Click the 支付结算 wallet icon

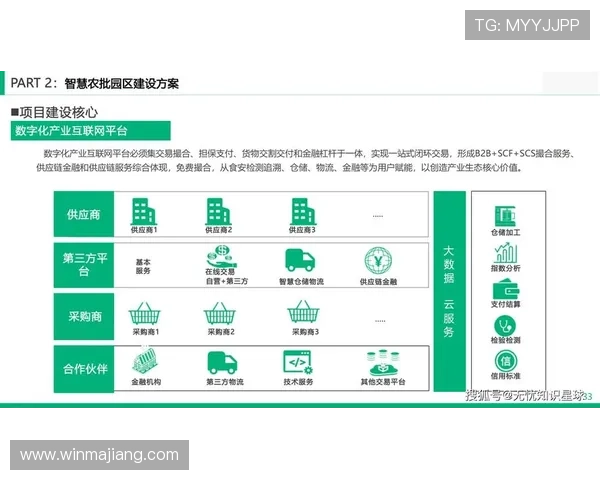click(505, 289)
